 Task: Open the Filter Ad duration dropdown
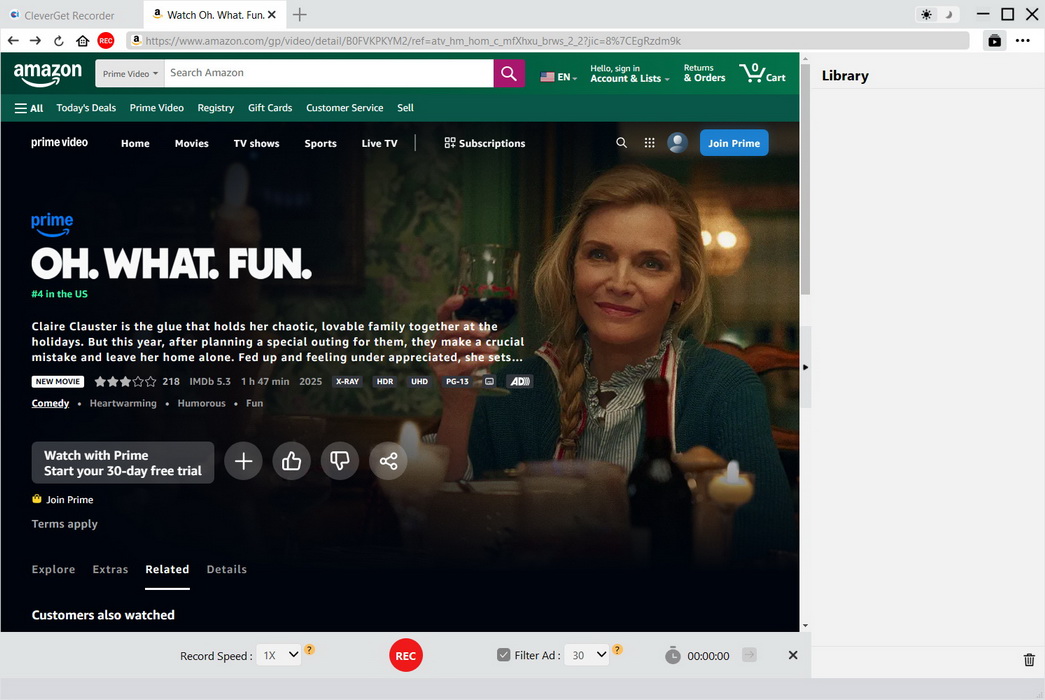coord(587,655)
